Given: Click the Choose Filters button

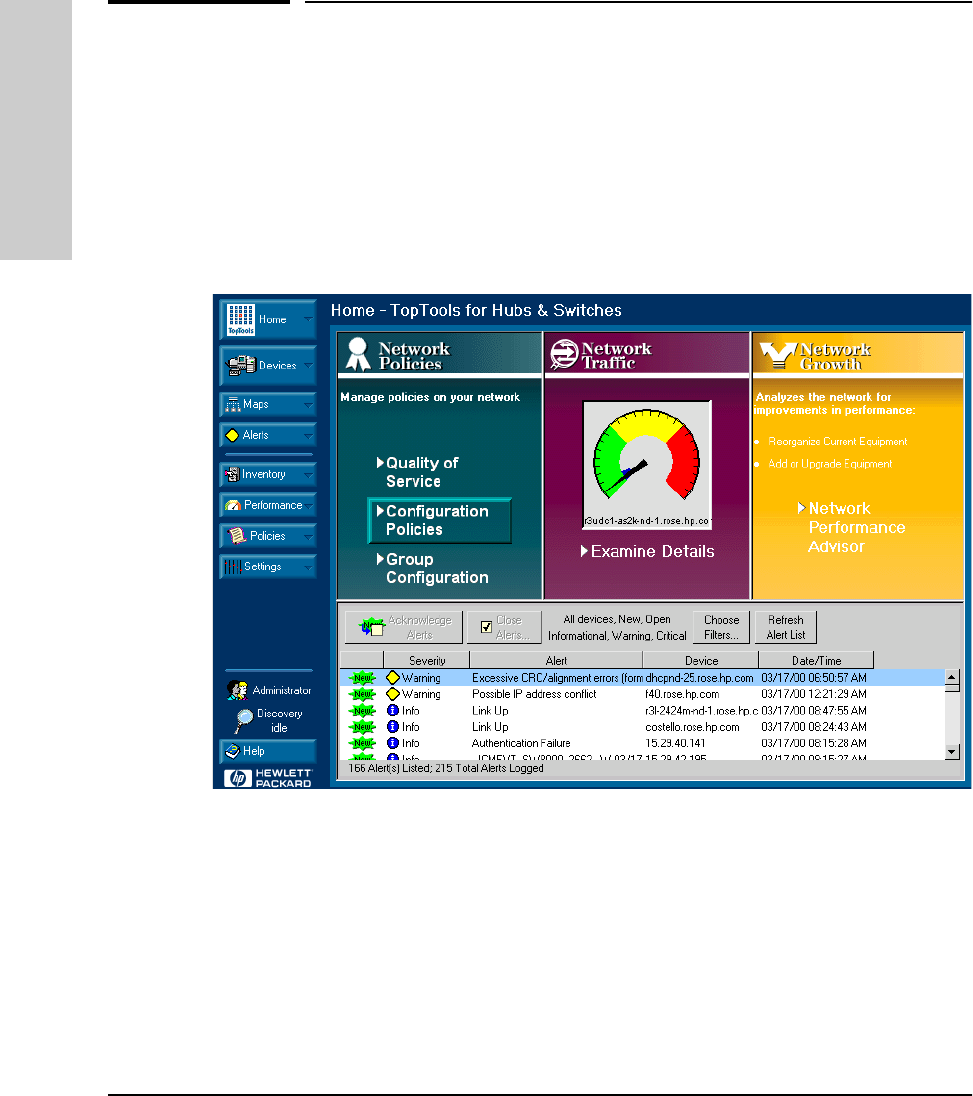Looking at the screenshot, I should tap(720, 627).
